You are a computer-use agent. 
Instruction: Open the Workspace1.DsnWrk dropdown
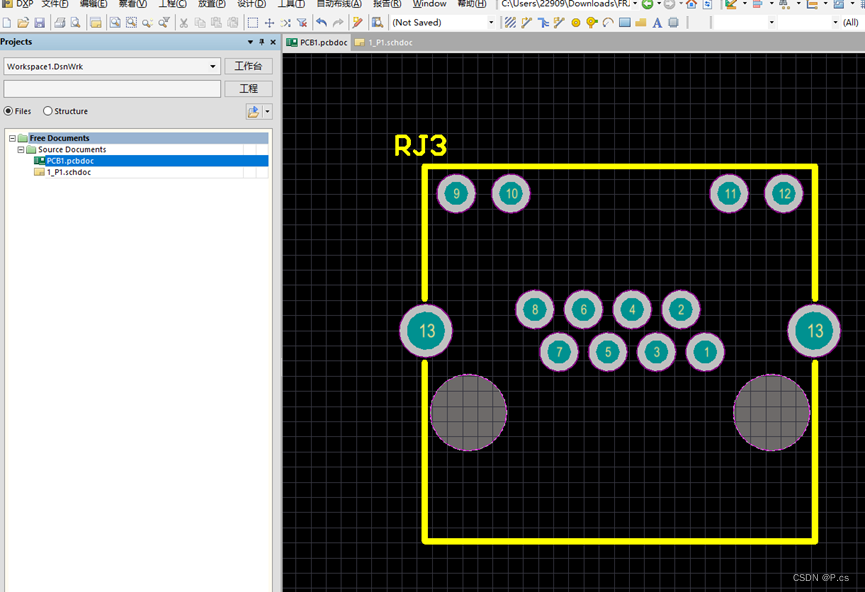(213, 66)
